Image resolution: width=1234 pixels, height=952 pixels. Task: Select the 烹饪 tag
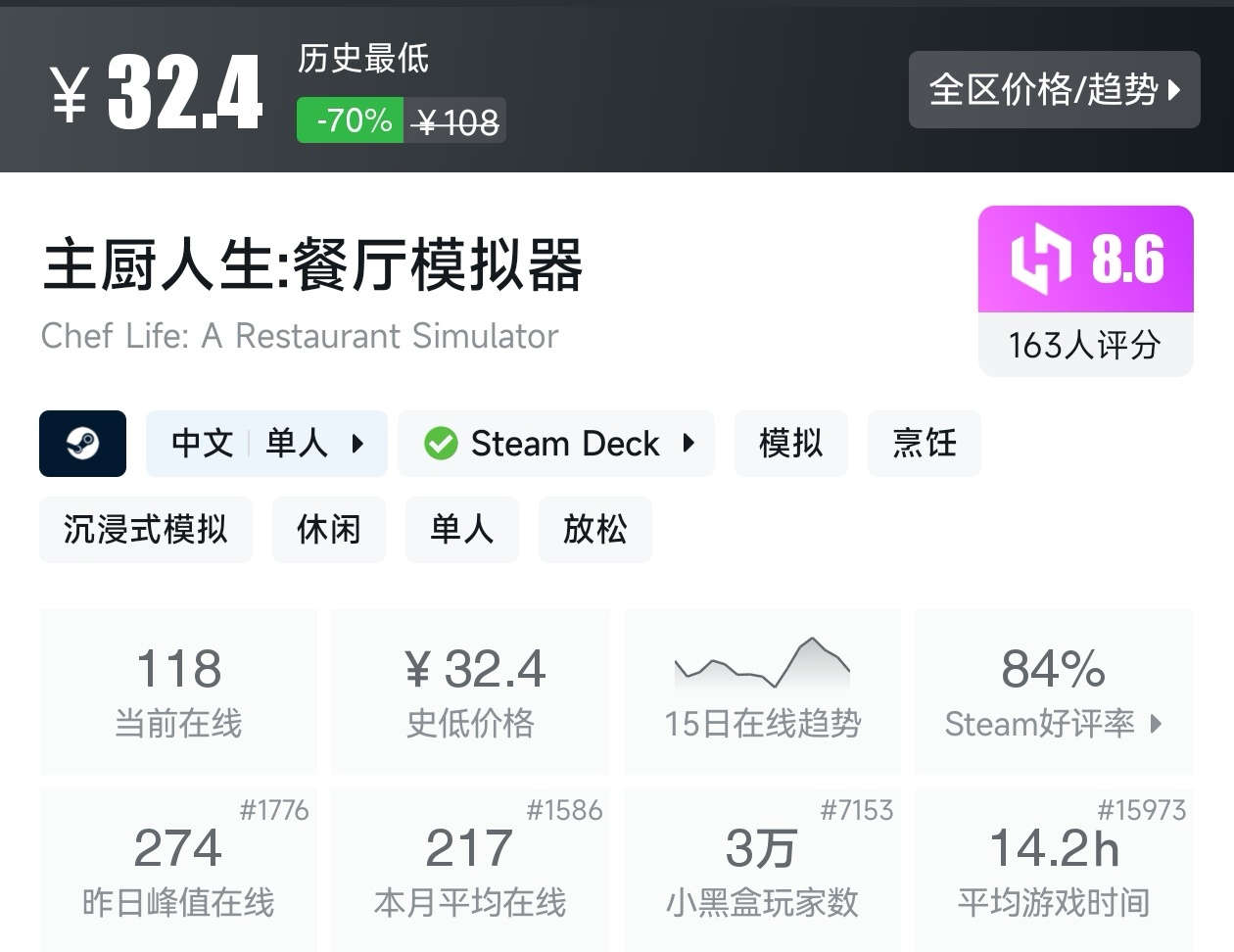point(924,444)
